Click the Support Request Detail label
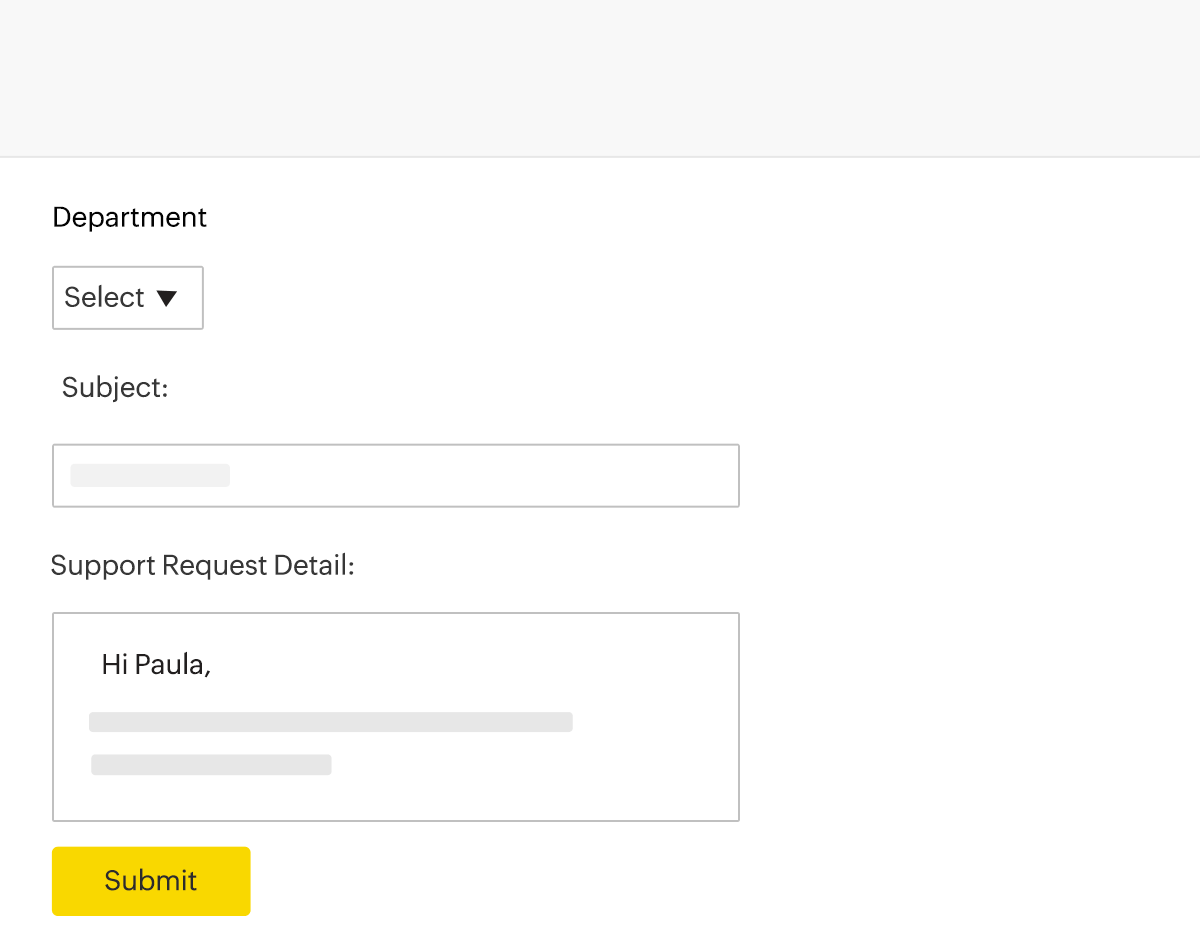 click(x=201, y=565)
